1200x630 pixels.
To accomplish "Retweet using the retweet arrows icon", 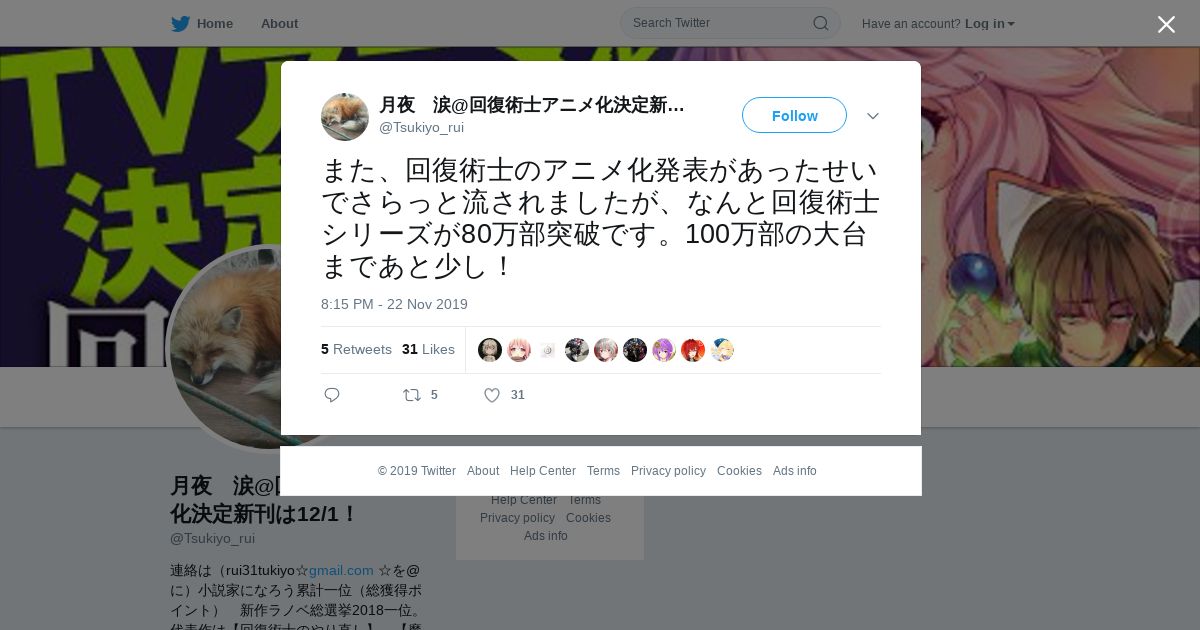I will (412, 395).
